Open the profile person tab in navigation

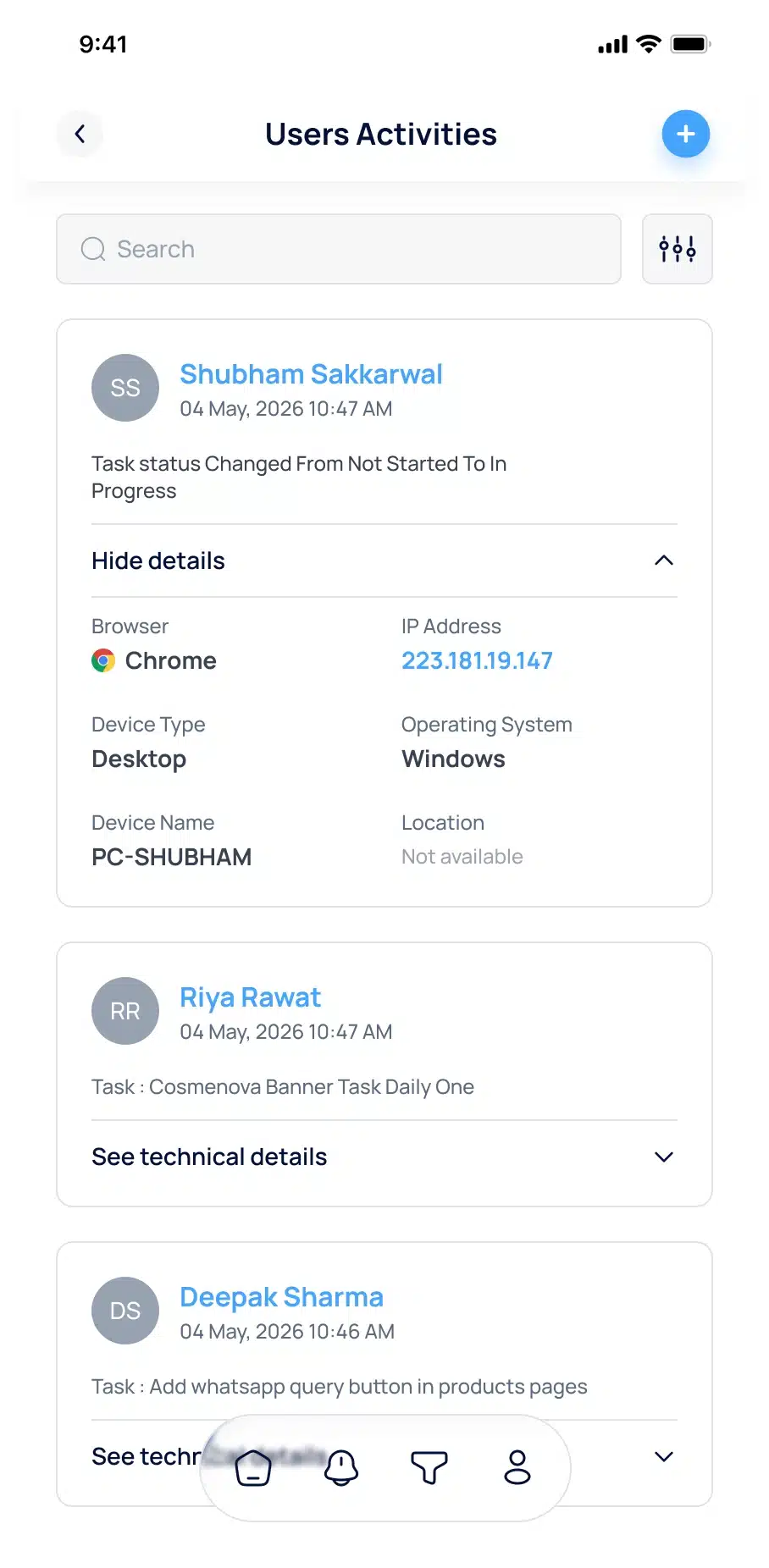click(517, 1467)
